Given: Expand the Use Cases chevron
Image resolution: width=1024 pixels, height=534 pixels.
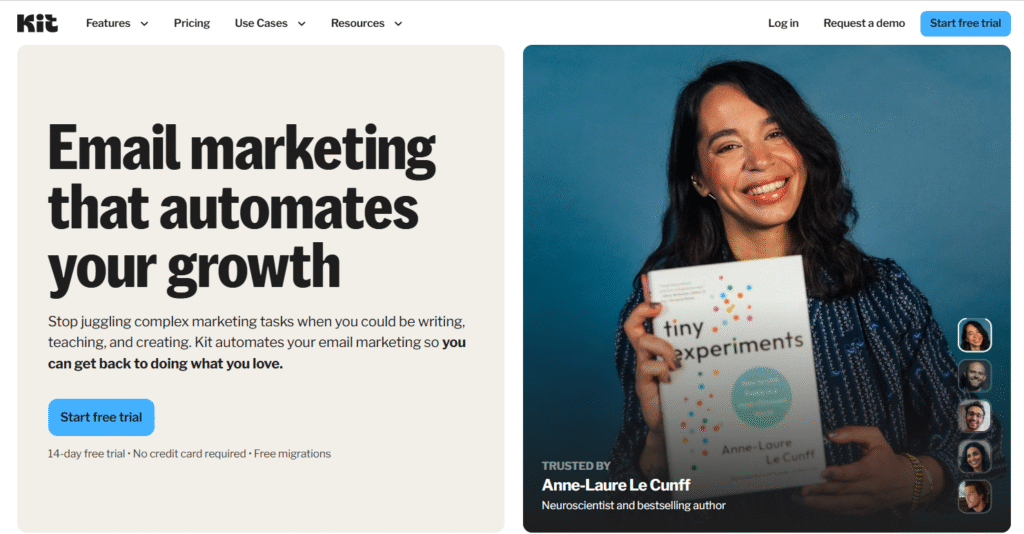Looking at the screenshot, I should [302, 24].
